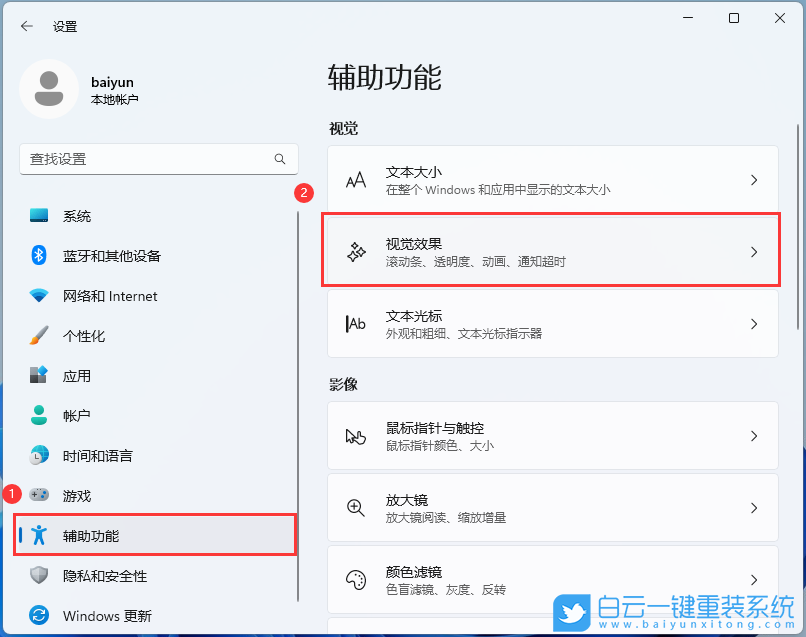Expand the 颜色滤镜 row chevron

pyautogui.click(x=753, y=578)
